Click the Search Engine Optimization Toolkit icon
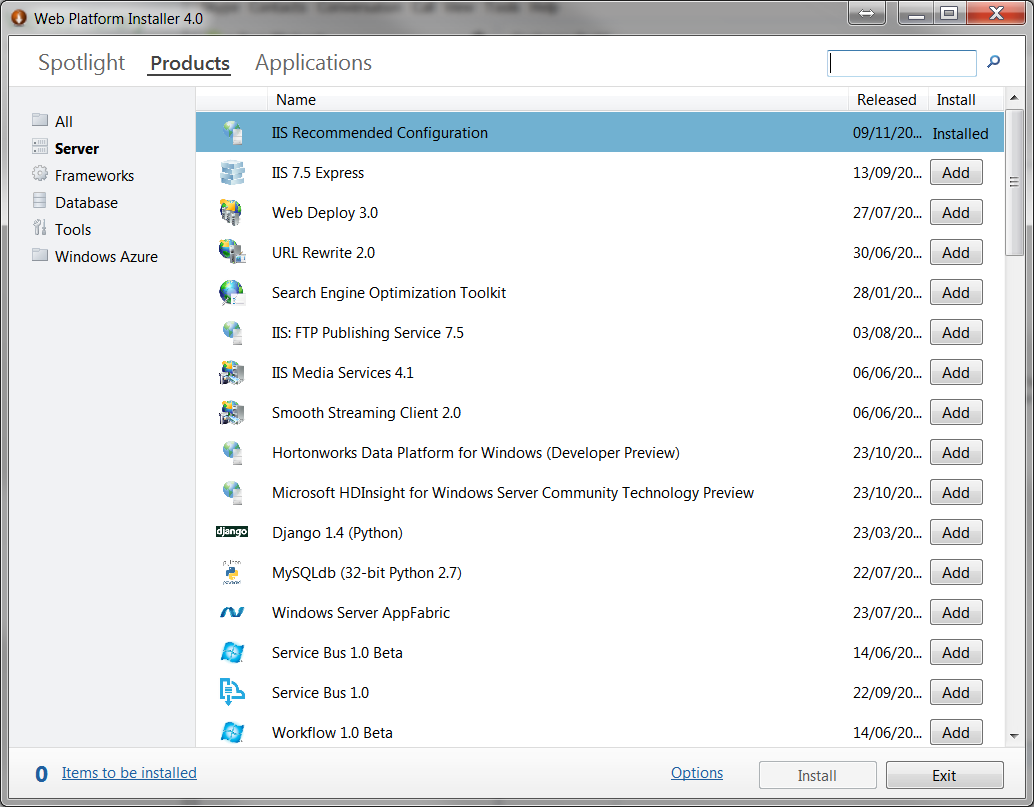Viewport: 1034px width, 807px height. [x=232, y=292]
